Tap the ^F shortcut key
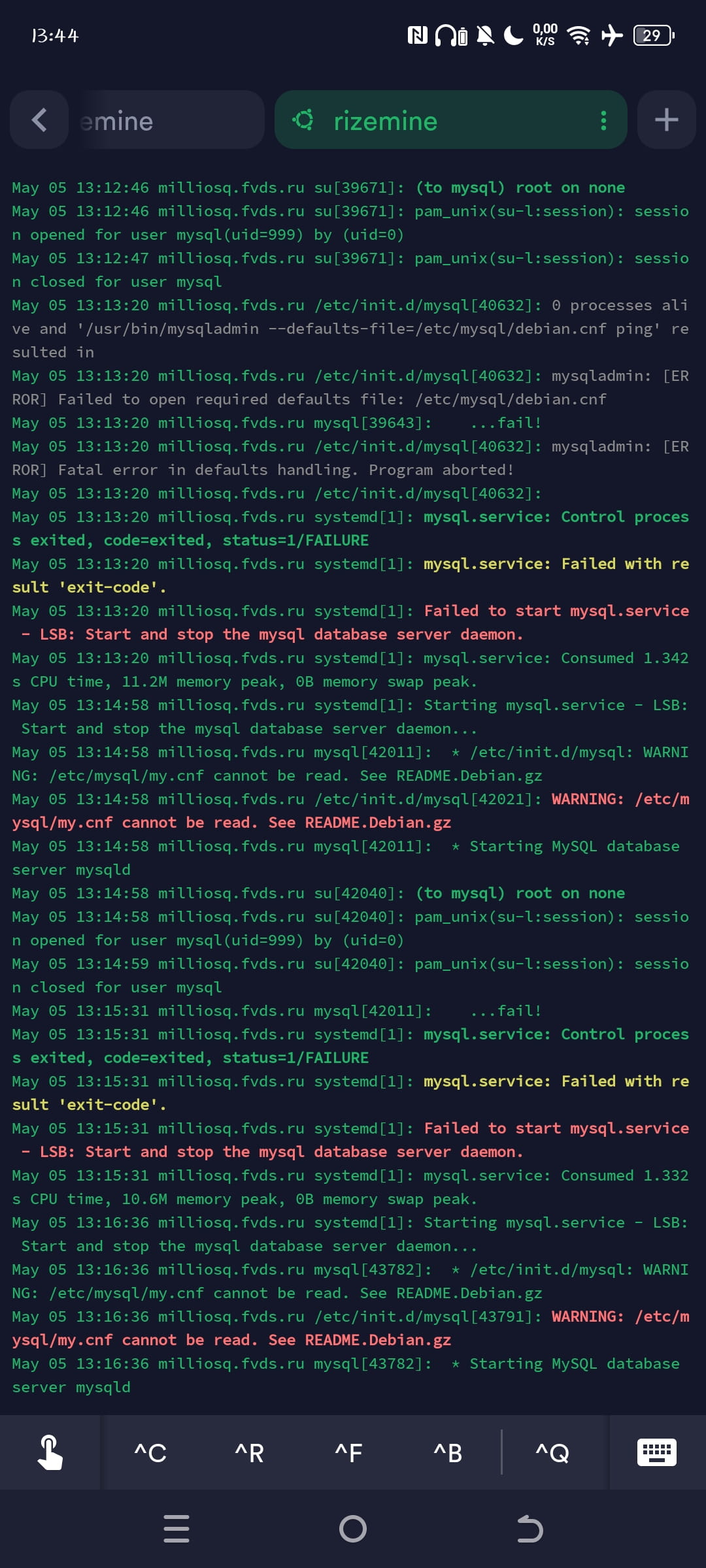Image resolution: width=706 pixels, height=1568 pixels. tap(348, 1453)
